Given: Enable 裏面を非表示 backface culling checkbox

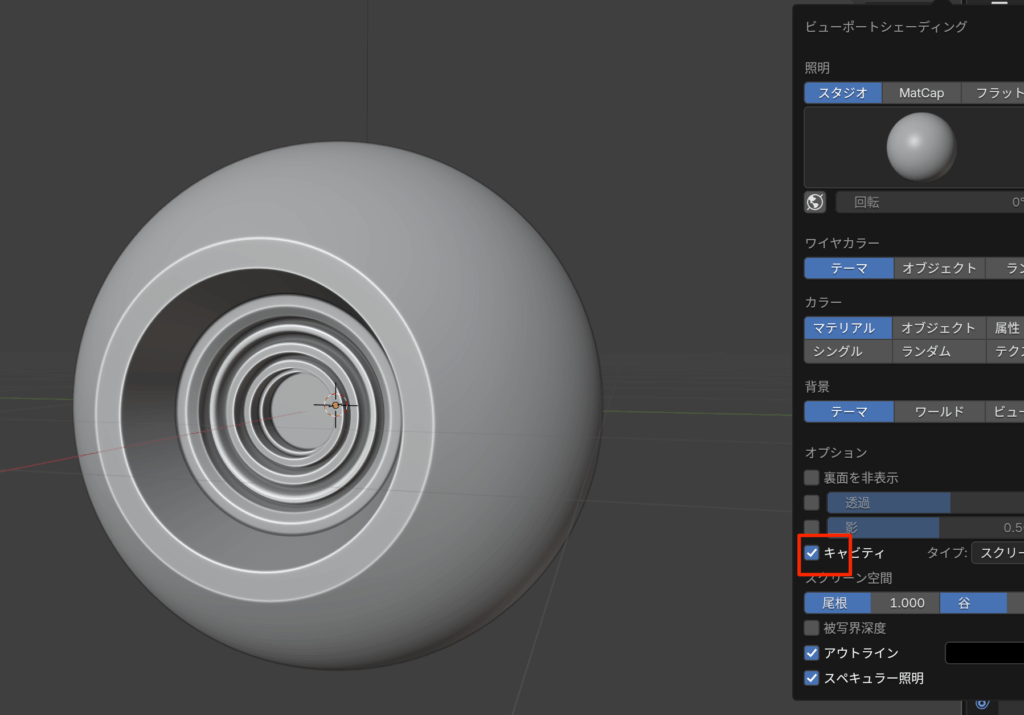Looking at the screenshot, I should coord(812,478).
